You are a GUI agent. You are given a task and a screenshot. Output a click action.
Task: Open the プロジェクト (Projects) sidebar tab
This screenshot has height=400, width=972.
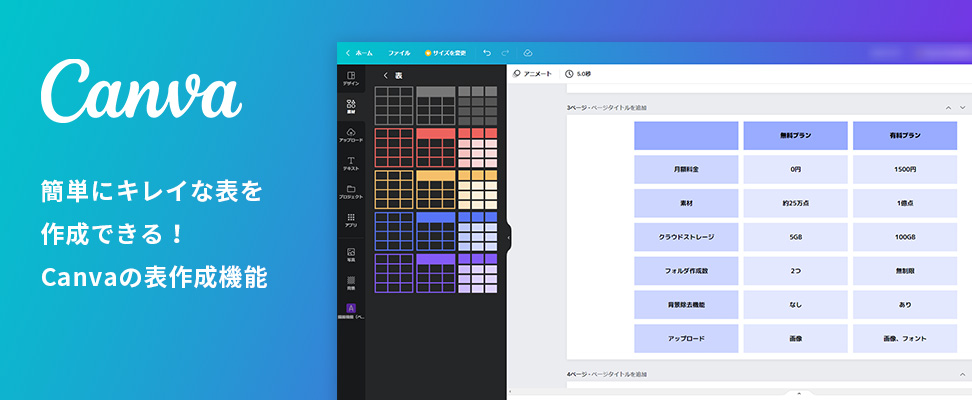[351, 192]
